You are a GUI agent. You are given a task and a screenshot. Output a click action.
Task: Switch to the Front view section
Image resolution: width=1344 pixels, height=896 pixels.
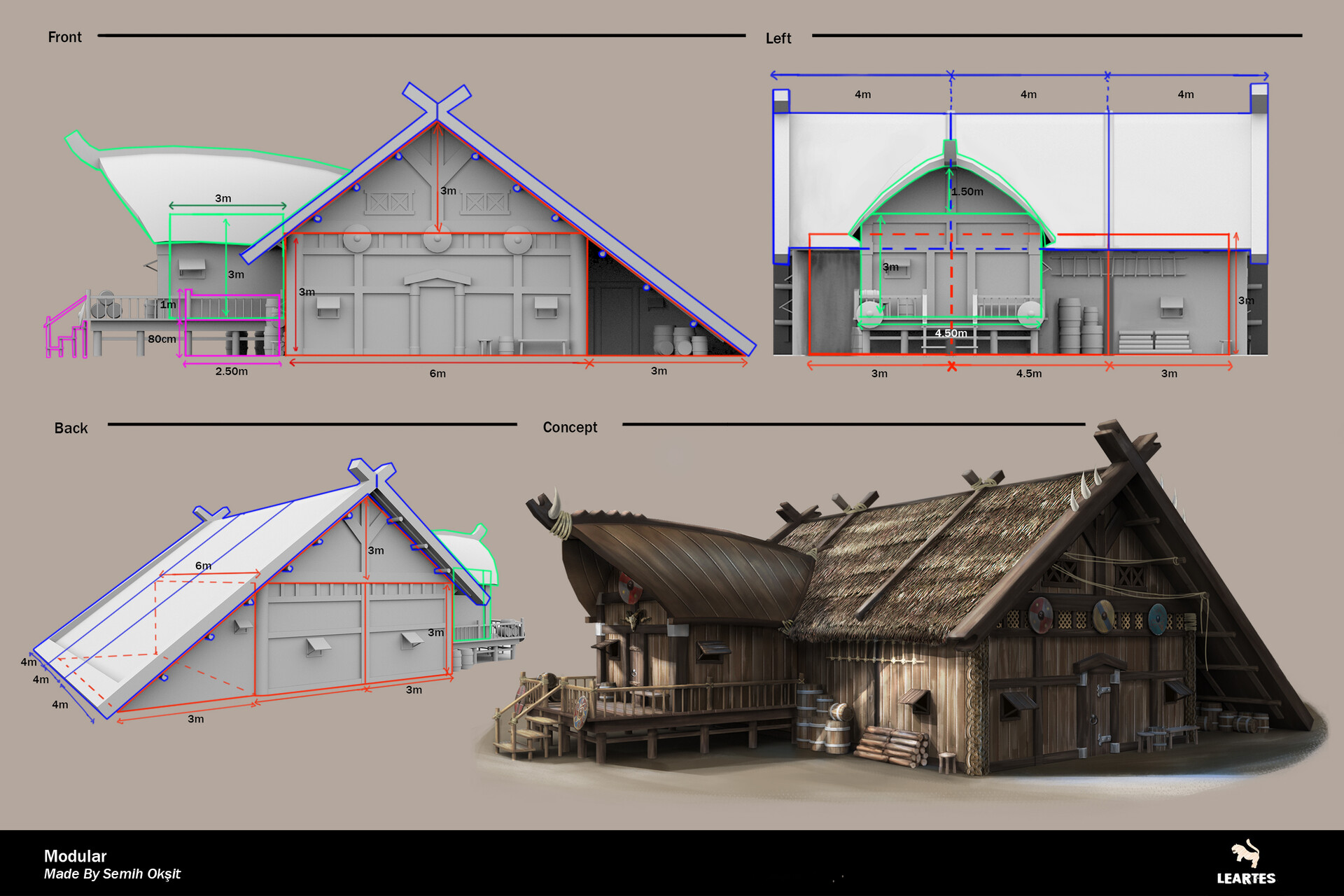pos(64,36)
